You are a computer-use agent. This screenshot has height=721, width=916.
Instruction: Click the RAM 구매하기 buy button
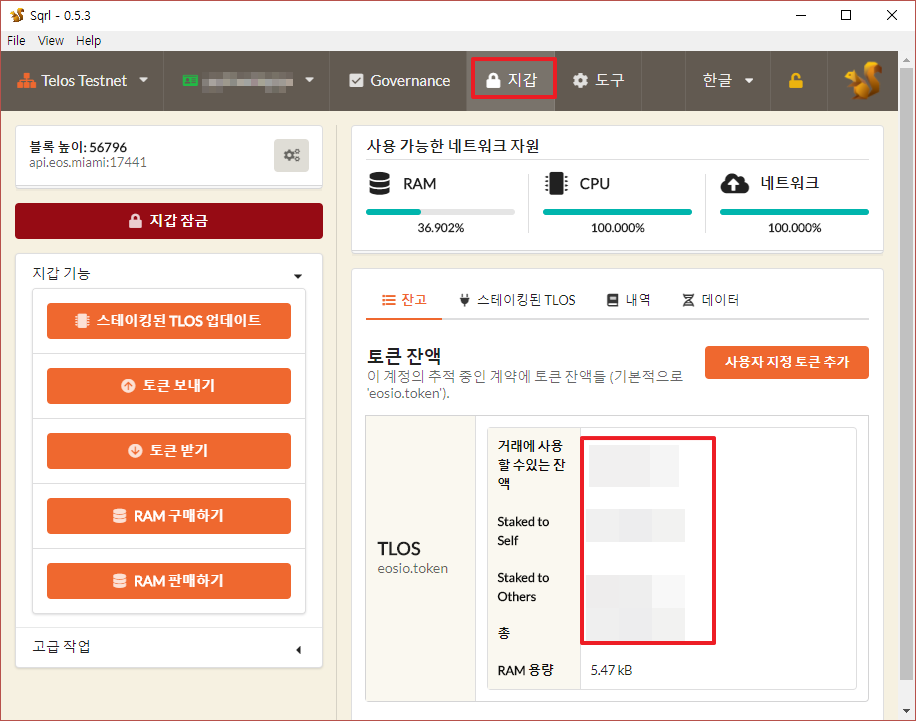coord(169,516)
